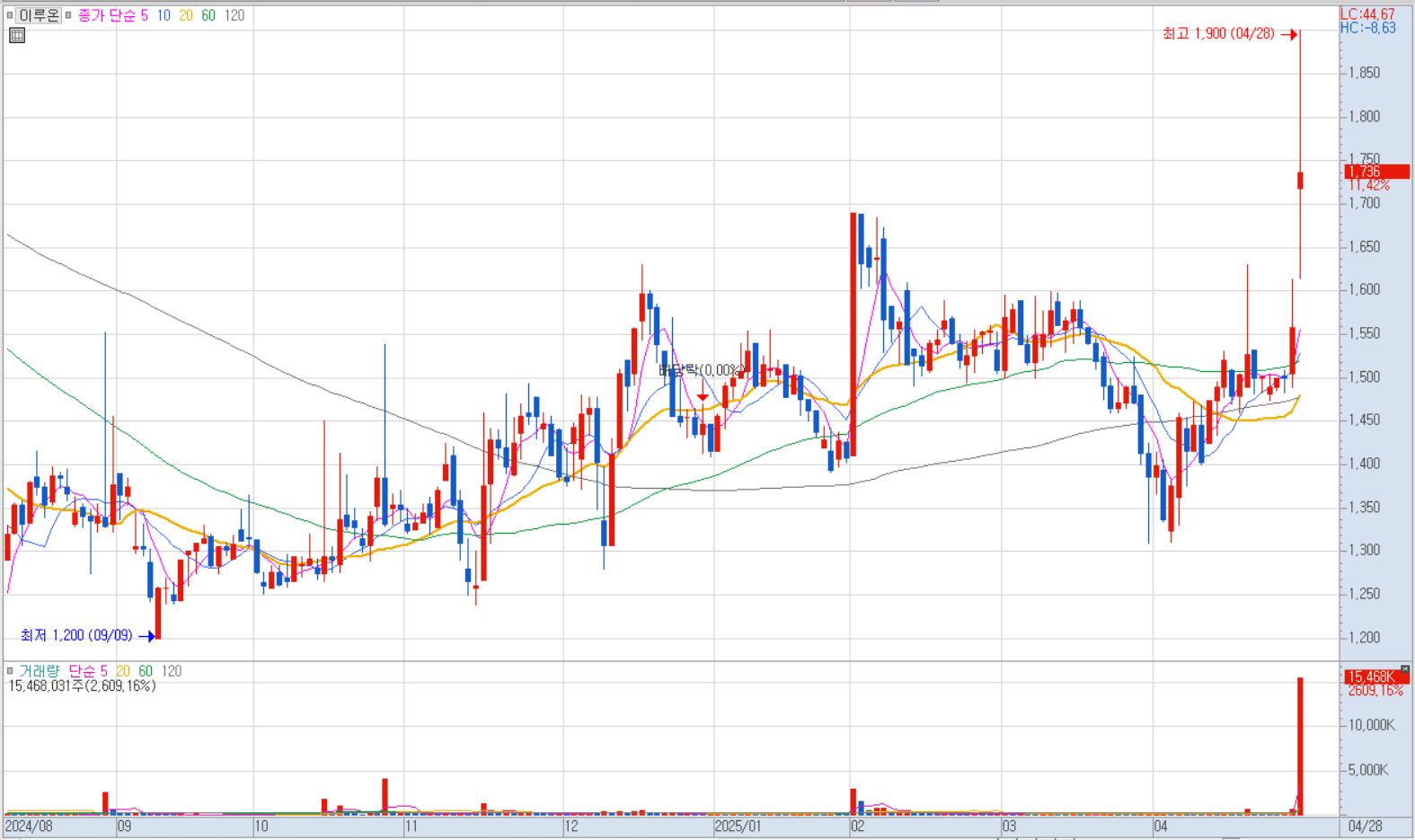Viewport: 1415px width, 840px height.
Task: Click the 11.42% change label
Action: [x=1369, y=185]
